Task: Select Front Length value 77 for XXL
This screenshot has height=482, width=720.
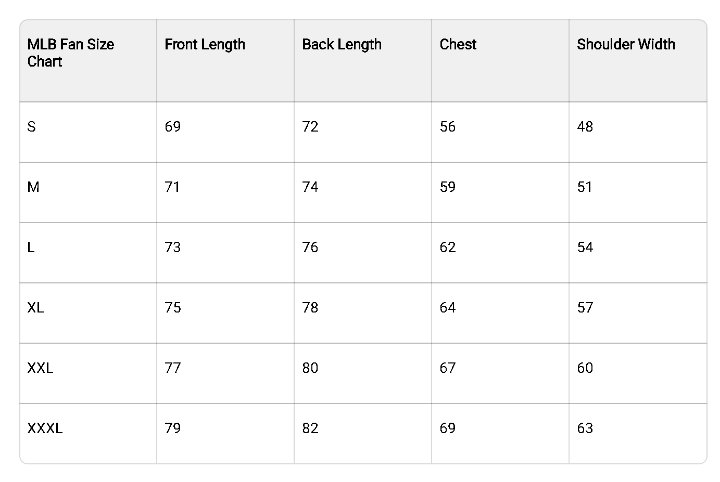Action: click(x=173, y=368)
